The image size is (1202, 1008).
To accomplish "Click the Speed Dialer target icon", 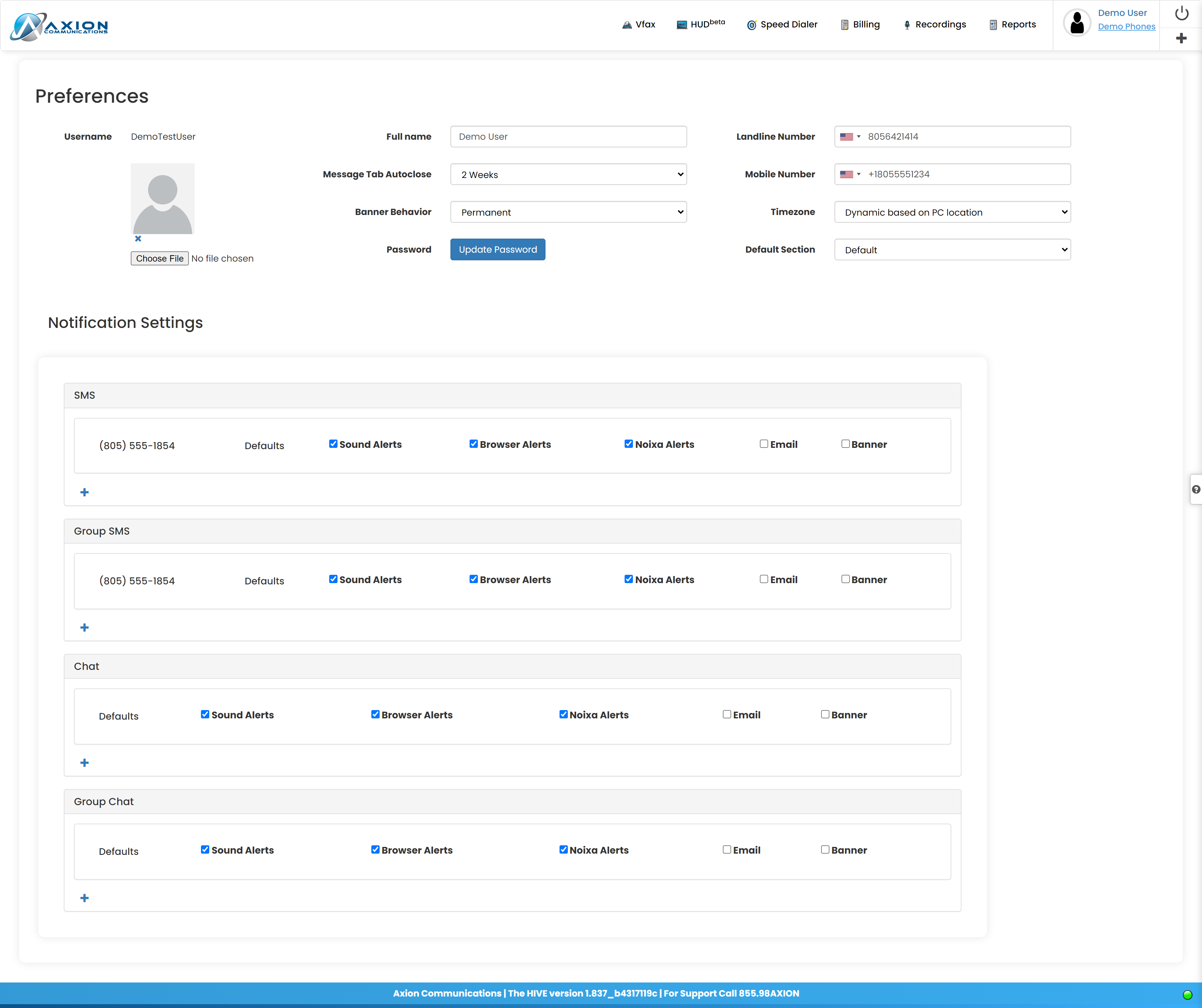I will 752,25.
